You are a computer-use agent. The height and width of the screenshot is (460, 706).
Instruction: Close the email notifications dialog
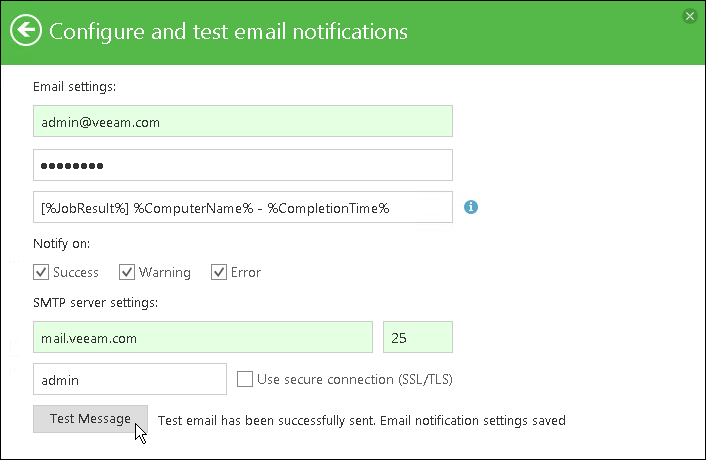pyautogui.click(x=689, y=16)
